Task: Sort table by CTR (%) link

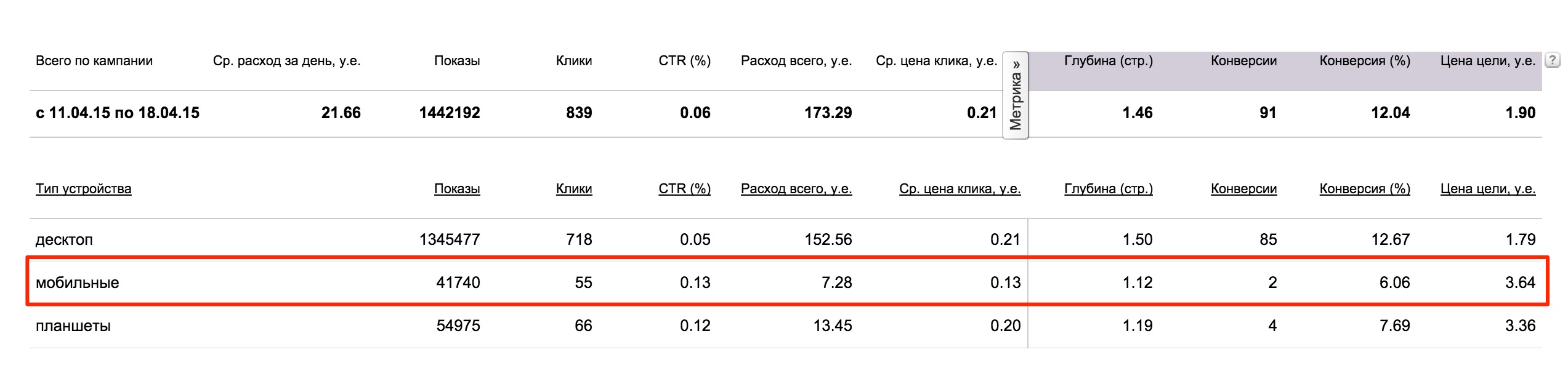Action: pyautogui.click(x=684, y=189)
